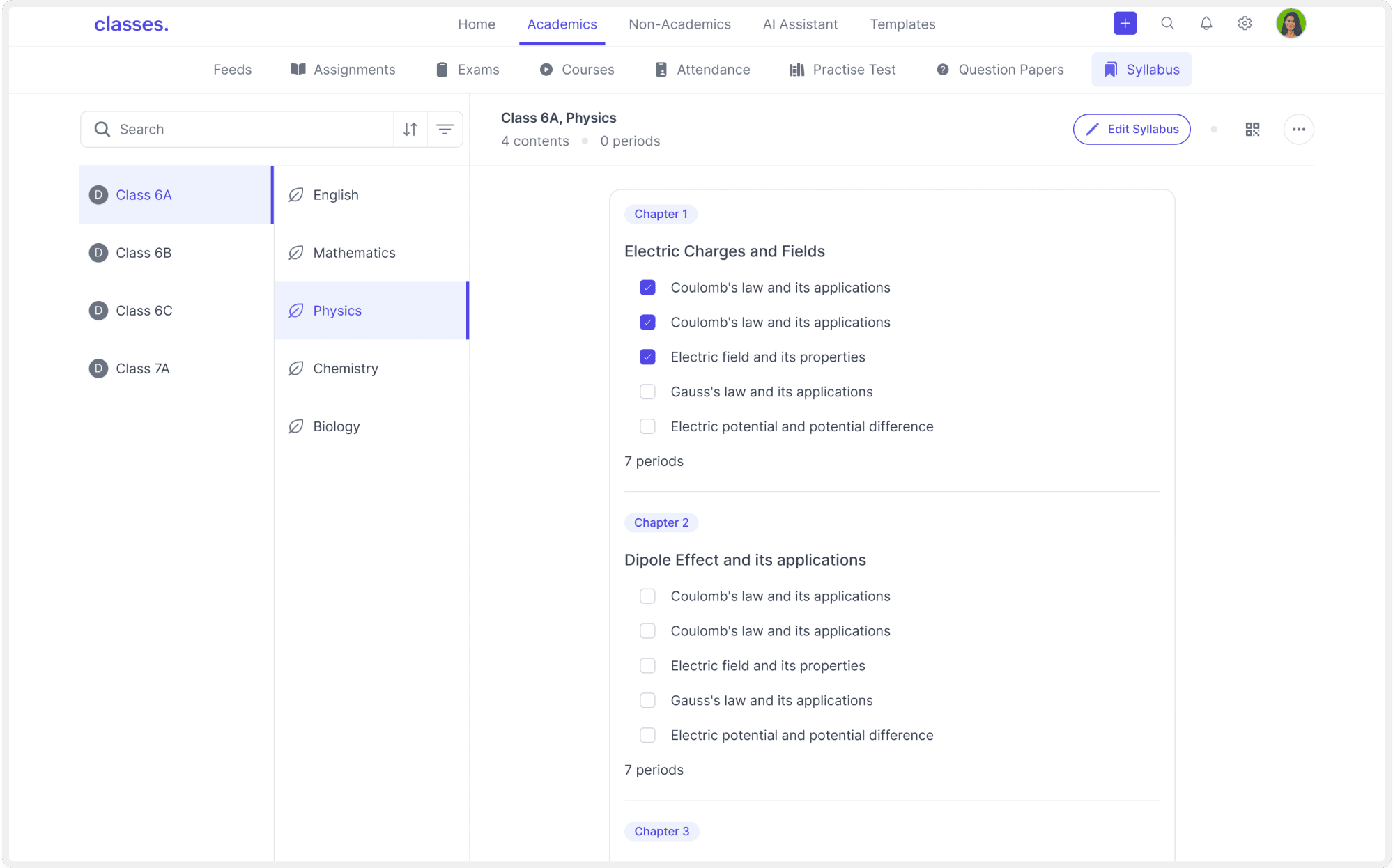This screenshot has height=868, width=1393.
Task: Check Gauss's law in Chapter 1
Action: point(647,392)
